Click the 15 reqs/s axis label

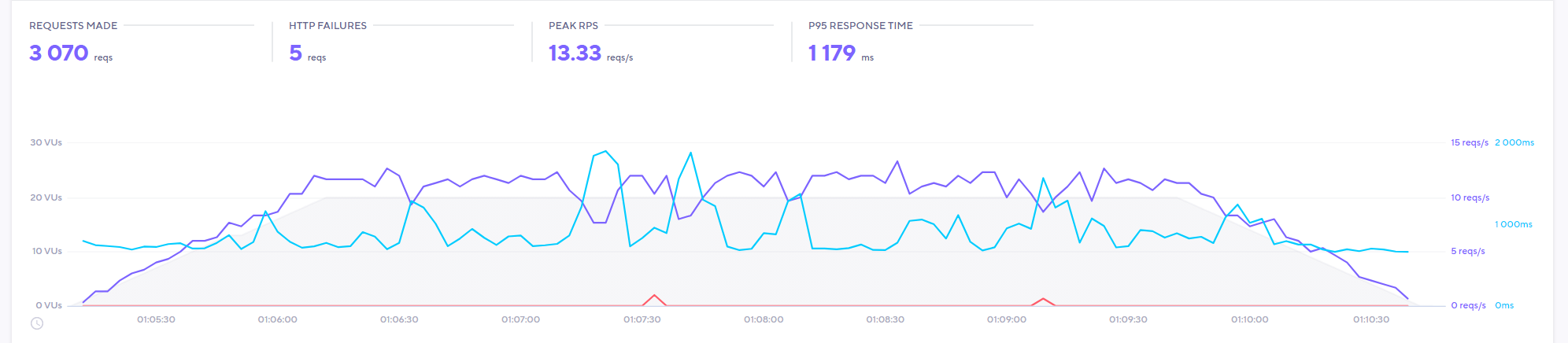(1470, 143)
